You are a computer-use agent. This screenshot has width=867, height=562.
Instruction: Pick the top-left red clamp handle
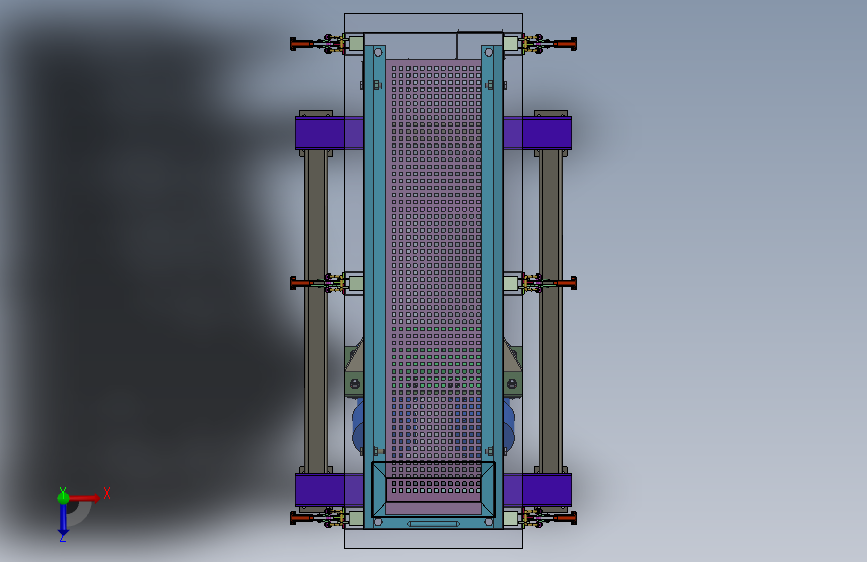[301, 44]
